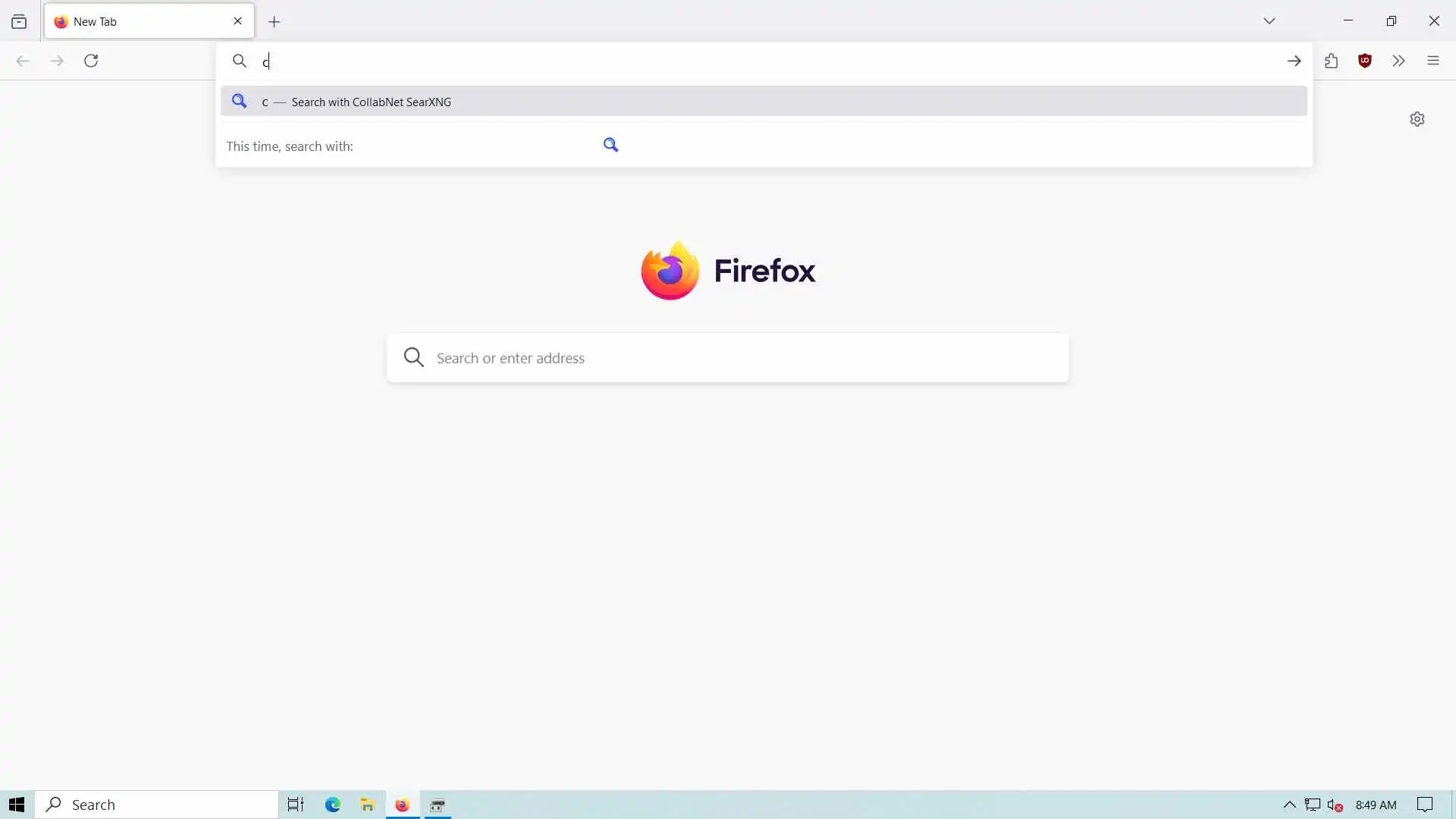Close the New Tab tab

(x=237, y=21)
